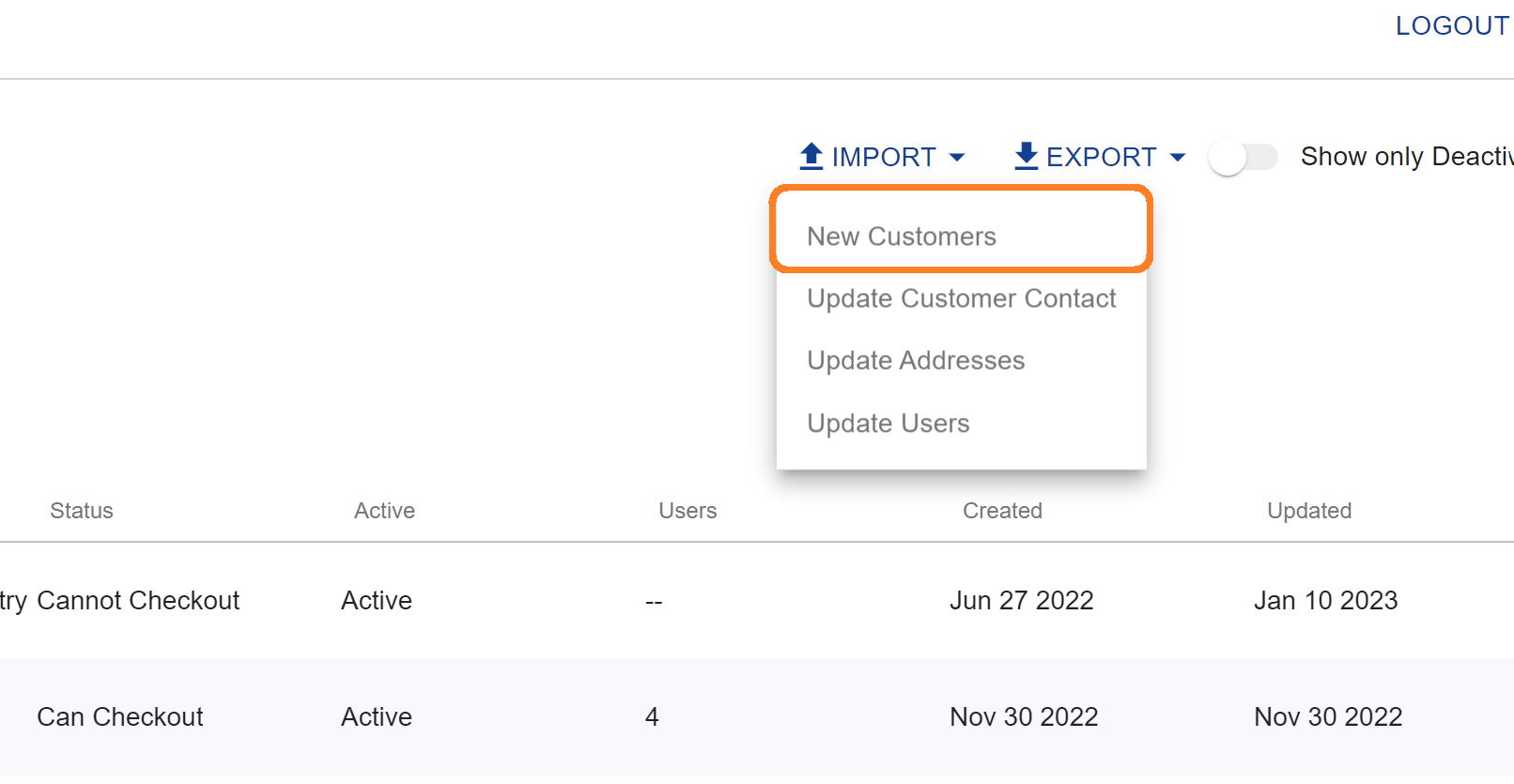The image size is (1514, 784).
Task: Click Jun 27 2022 created date
Action: (1022, 601)
